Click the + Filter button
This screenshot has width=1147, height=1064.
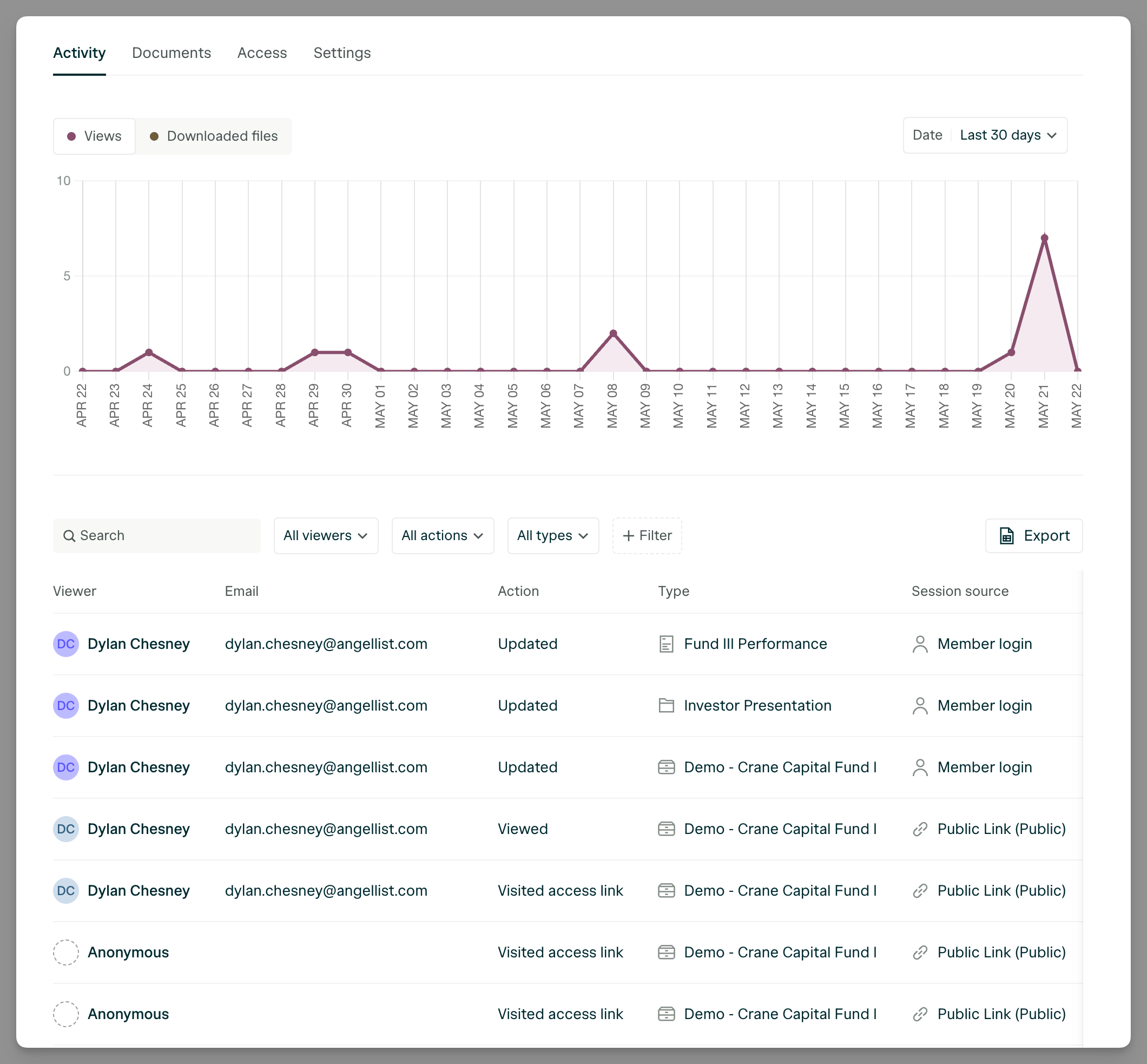pyautogui.click(x=647, y=535)
